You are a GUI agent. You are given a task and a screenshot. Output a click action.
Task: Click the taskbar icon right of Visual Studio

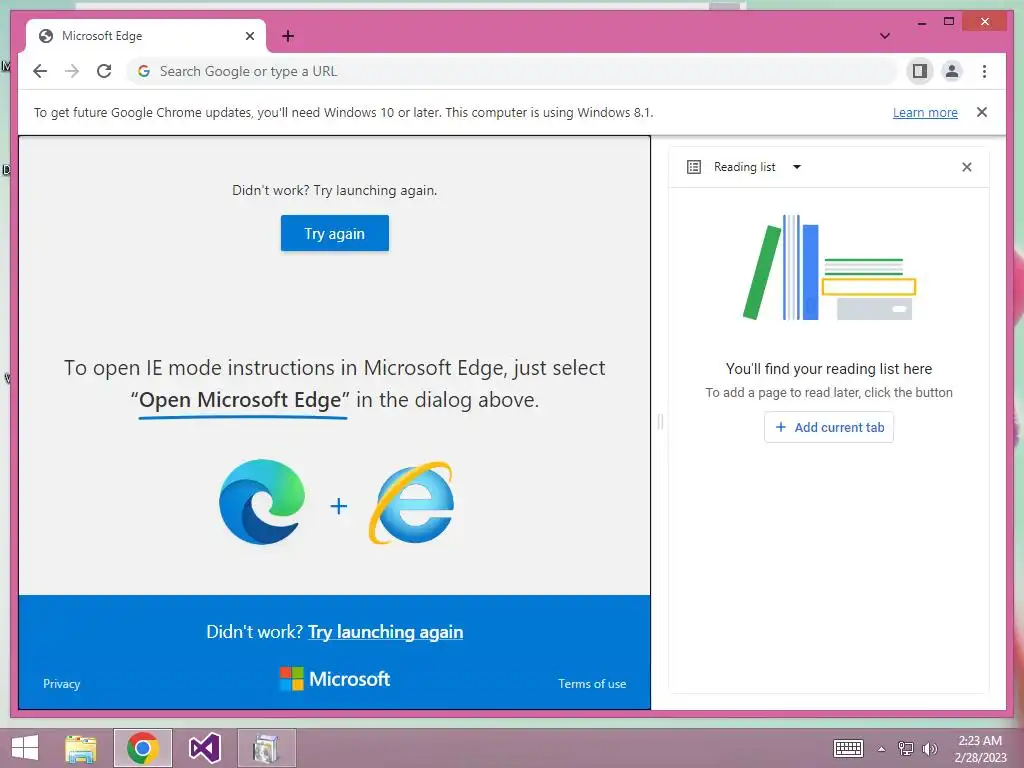pyautogui.click(x=266, y=748)
